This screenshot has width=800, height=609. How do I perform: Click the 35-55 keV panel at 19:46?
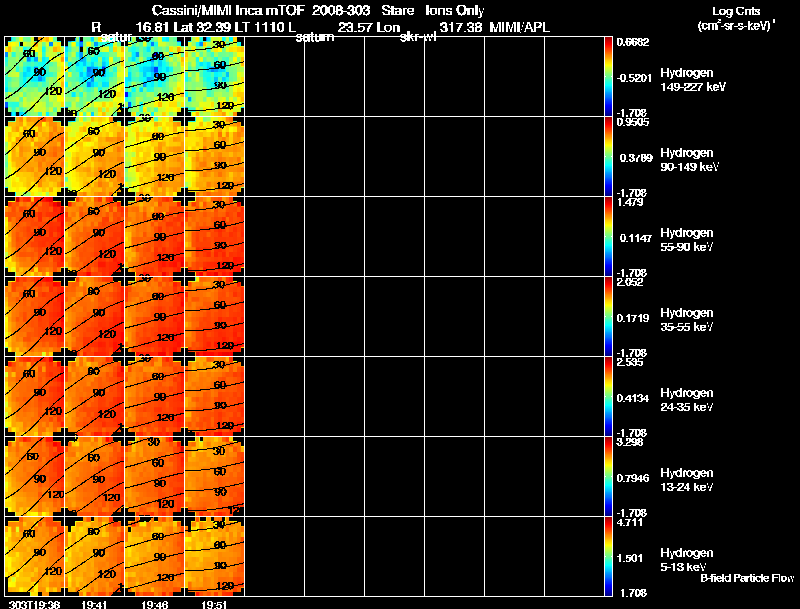click(154, 316)
